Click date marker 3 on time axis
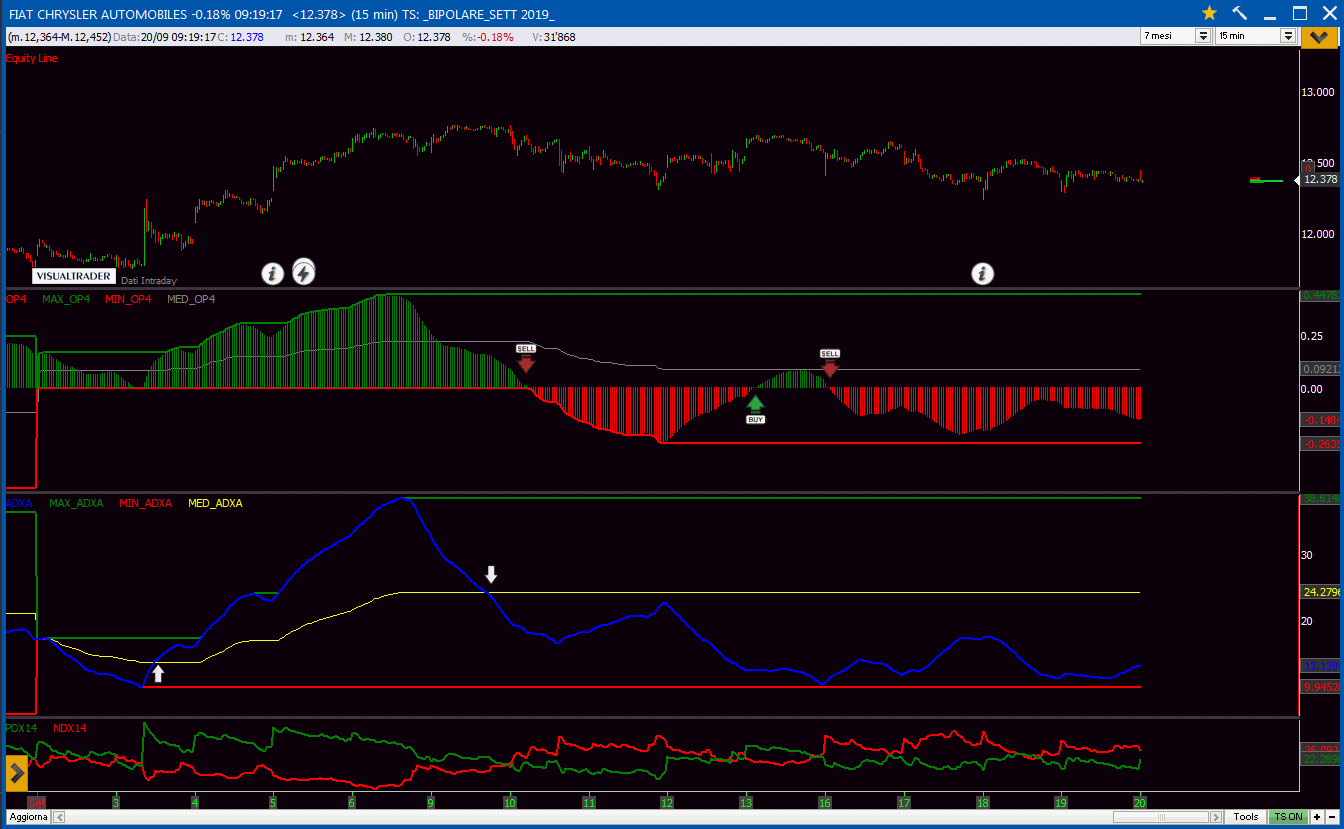 tap(116, 802)
